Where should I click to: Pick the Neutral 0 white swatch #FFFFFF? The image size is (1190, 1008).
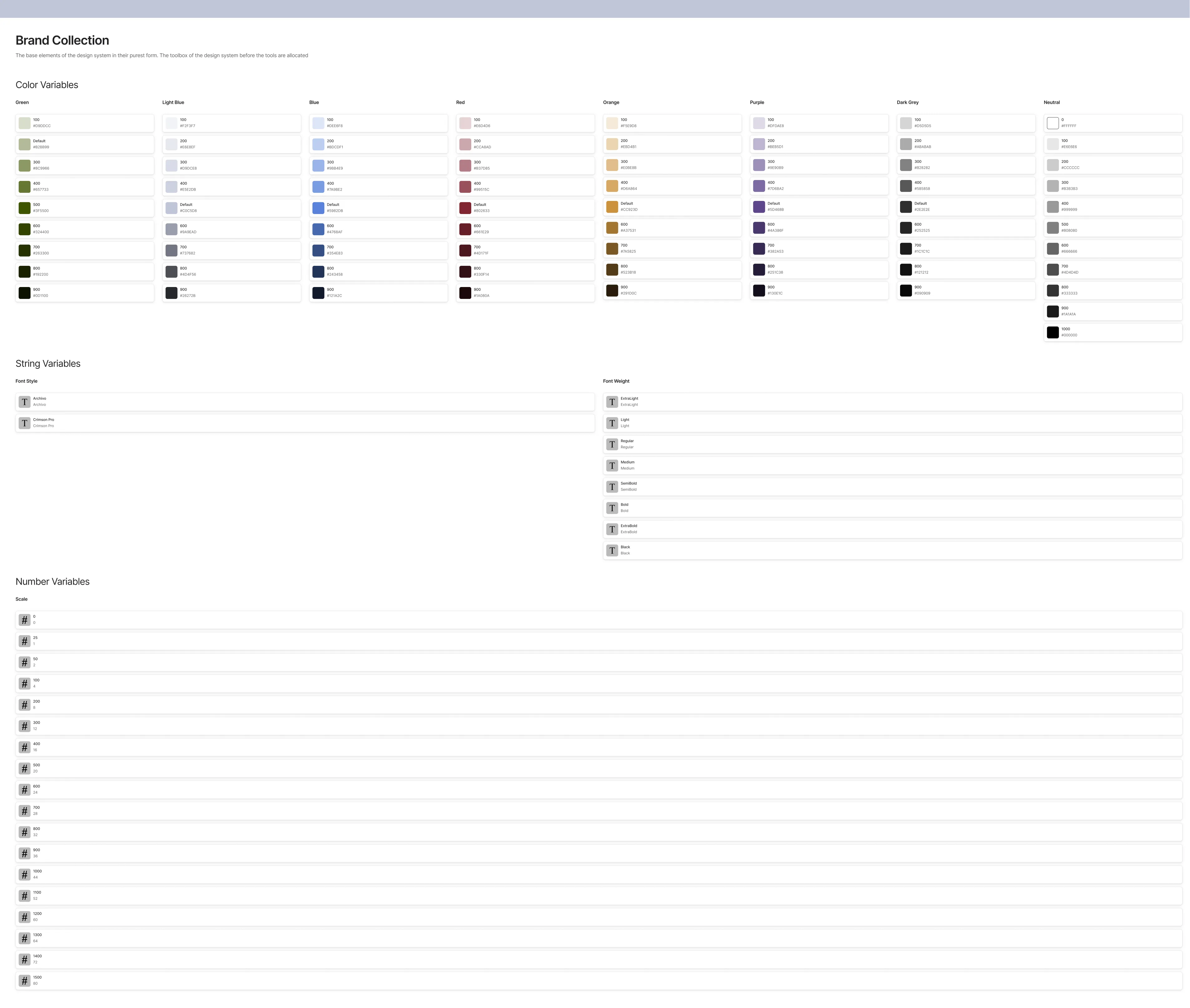tap(1053, 123)
